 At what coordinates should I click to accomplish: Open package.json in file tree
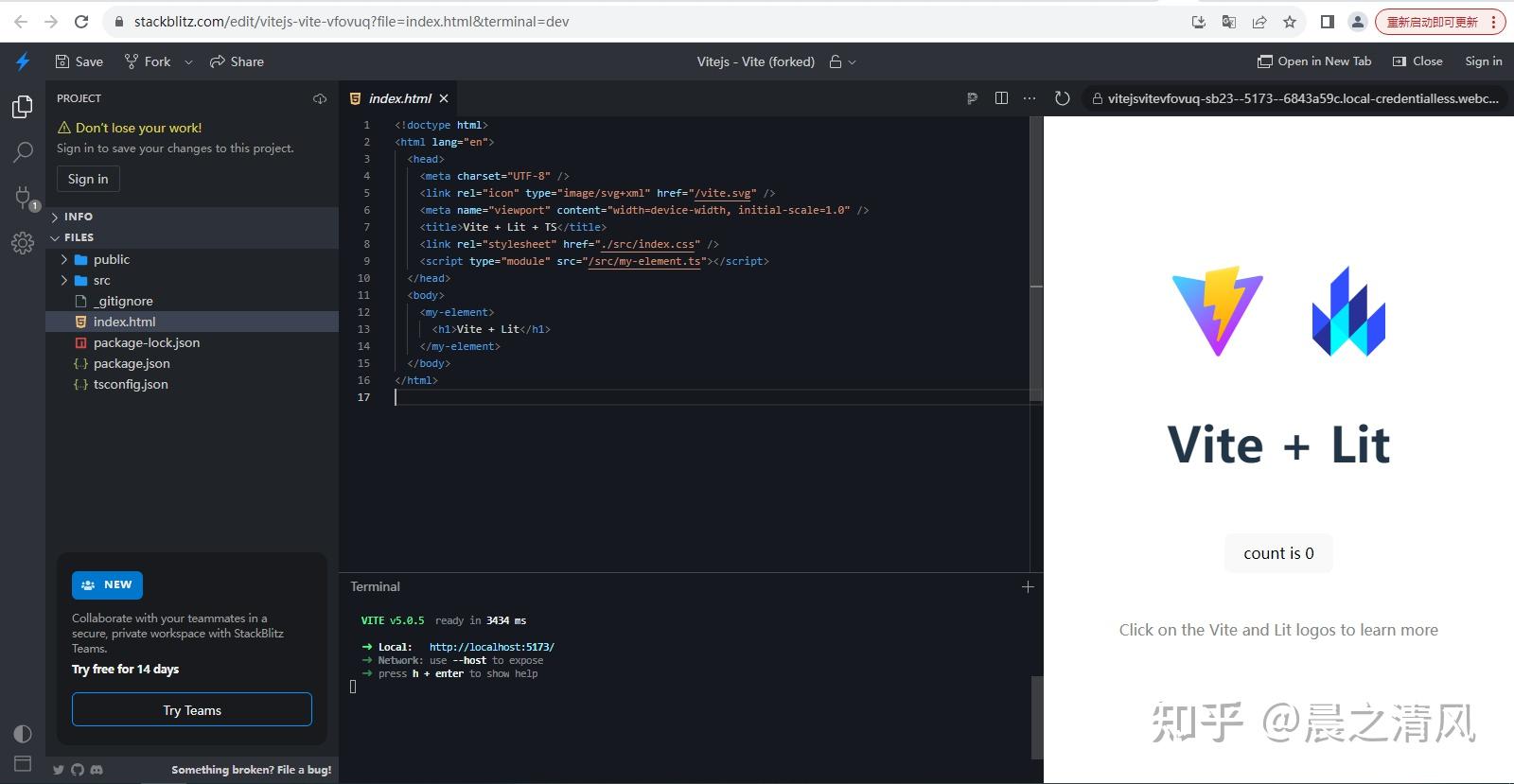132,363
